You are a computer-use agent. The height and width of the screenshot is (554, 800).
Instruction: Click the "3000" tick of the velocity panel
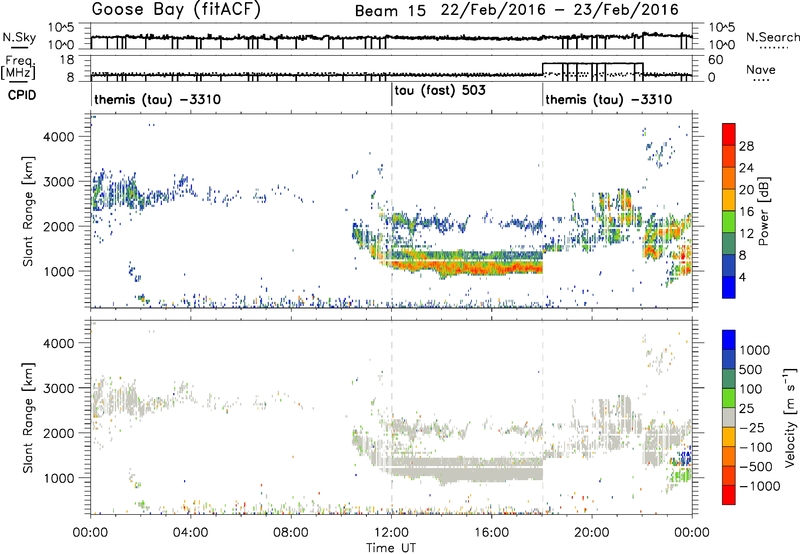[58, 388]
